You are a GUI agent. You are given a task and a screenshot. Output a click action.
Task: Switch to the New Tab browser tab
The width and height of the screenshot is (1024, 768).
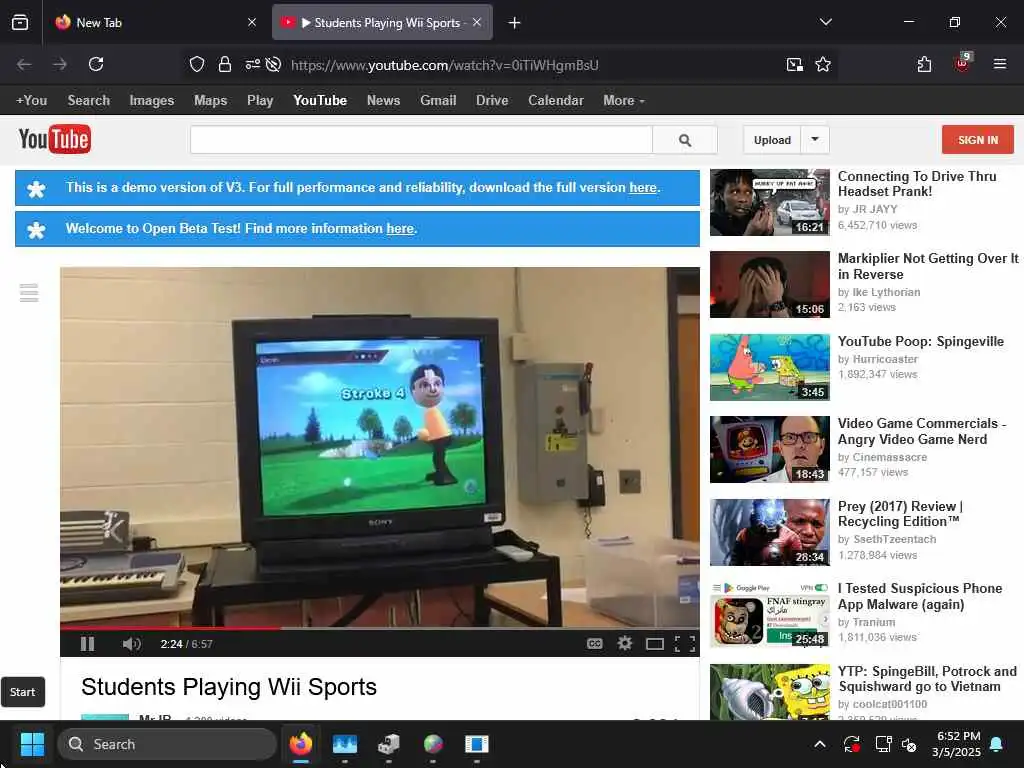tap(155, 23)
